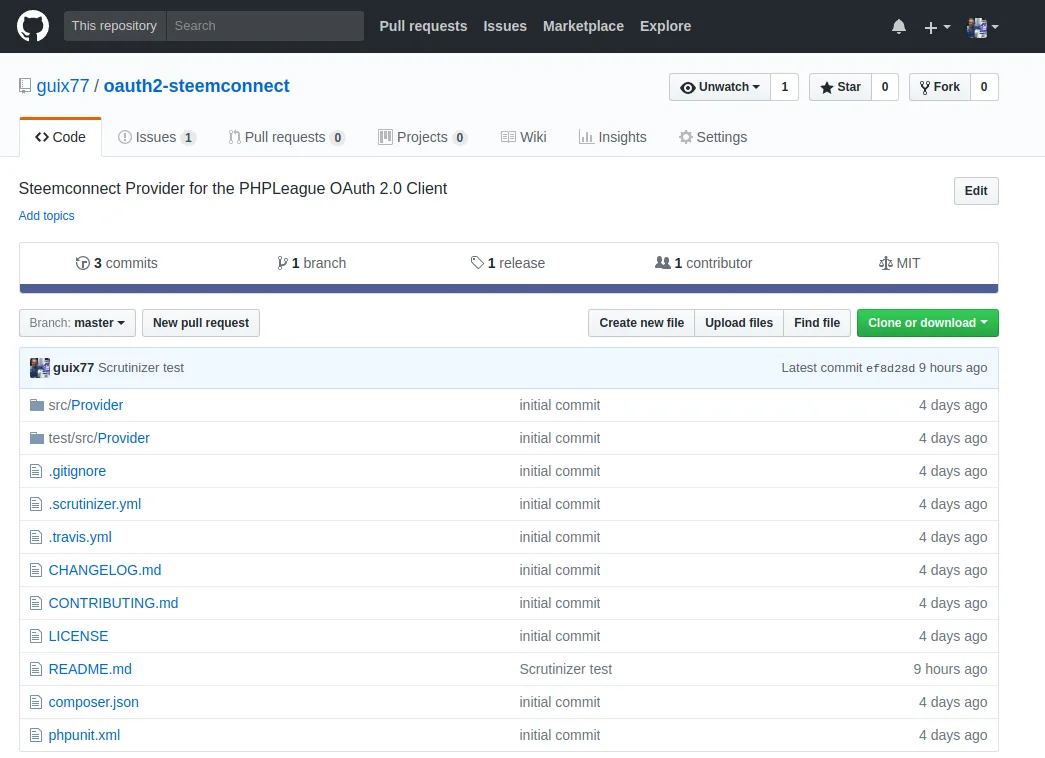1045x758 pixels.
Task: Click the oauth2-steemconnect repository link
Action: [197, 86]
